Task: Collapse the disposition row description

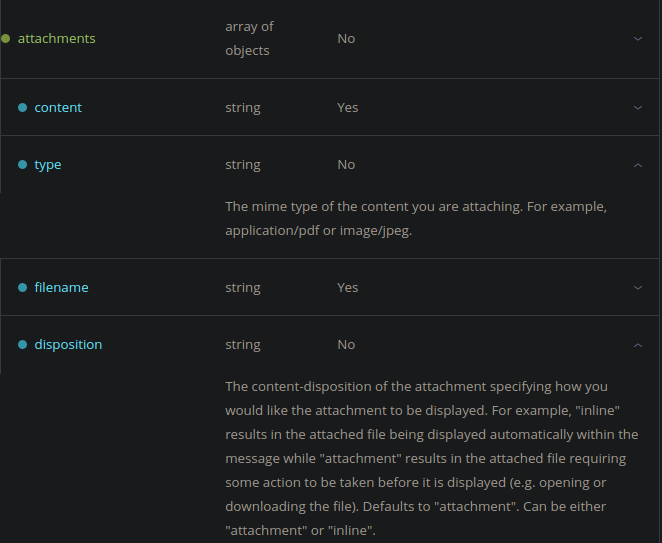Action: coord(638,345)
